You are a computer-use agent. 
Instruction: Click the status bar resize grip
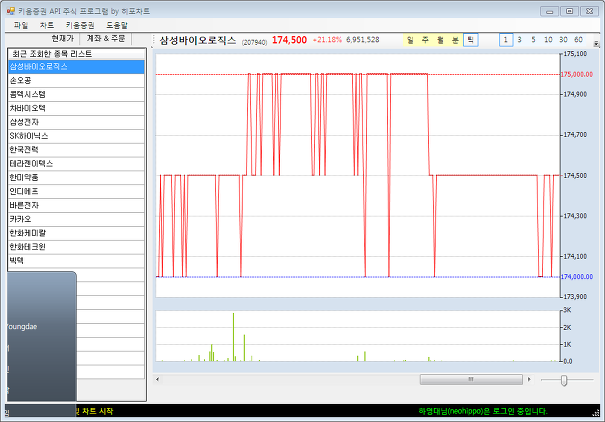click(596, 413)
